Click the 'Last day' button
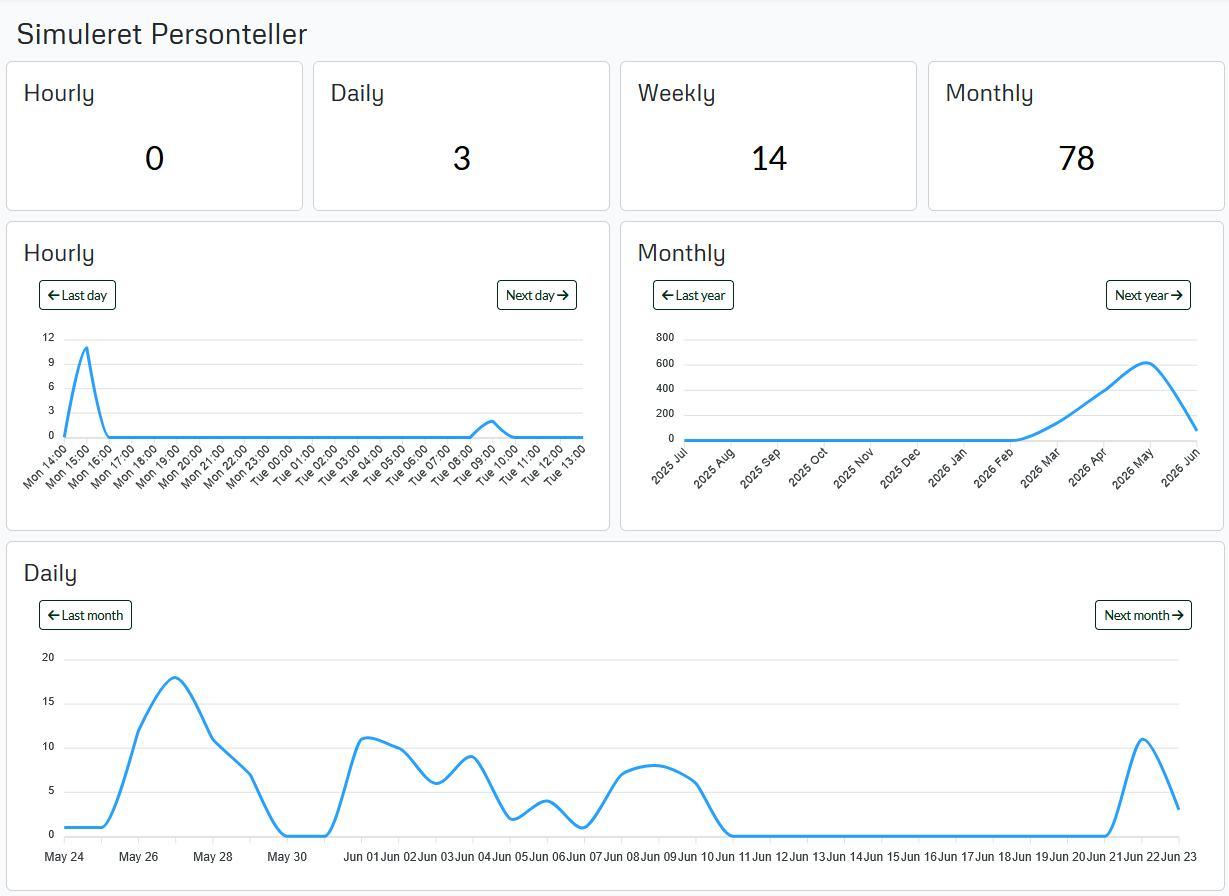The width and height of the screenshot is (1229, 896). coord(77,295)
